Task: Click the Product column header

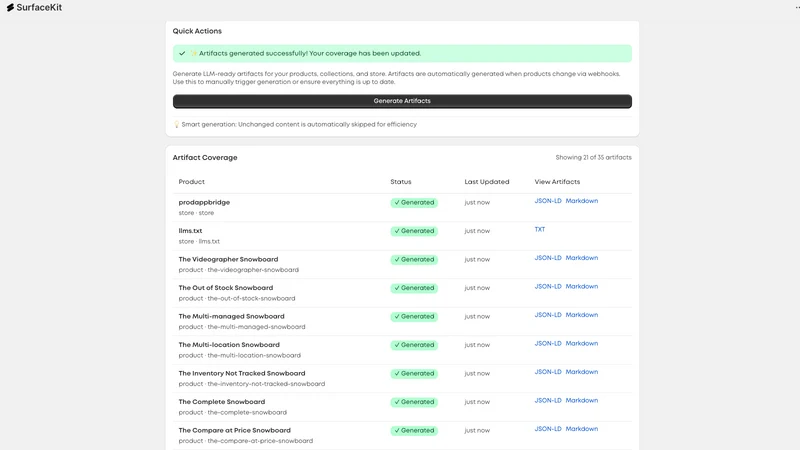Action: [x=191, y=182]
